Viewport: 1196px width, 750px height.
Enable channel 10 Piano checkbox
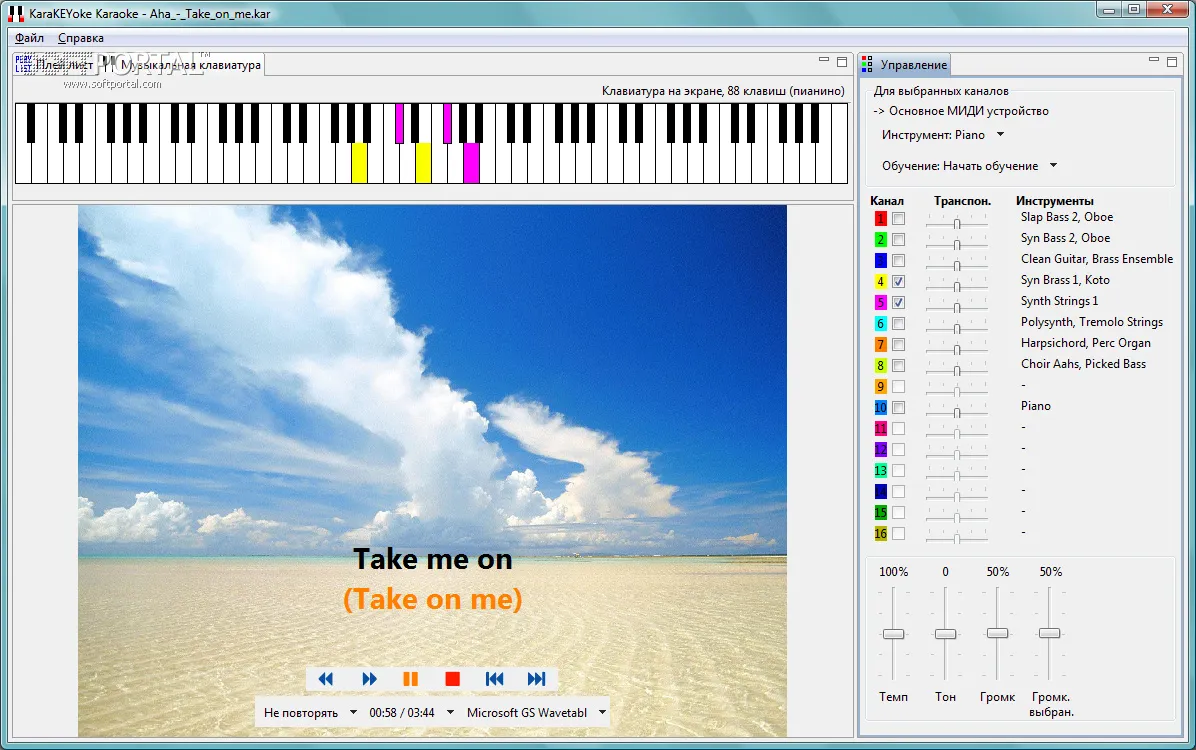point(899,407)
